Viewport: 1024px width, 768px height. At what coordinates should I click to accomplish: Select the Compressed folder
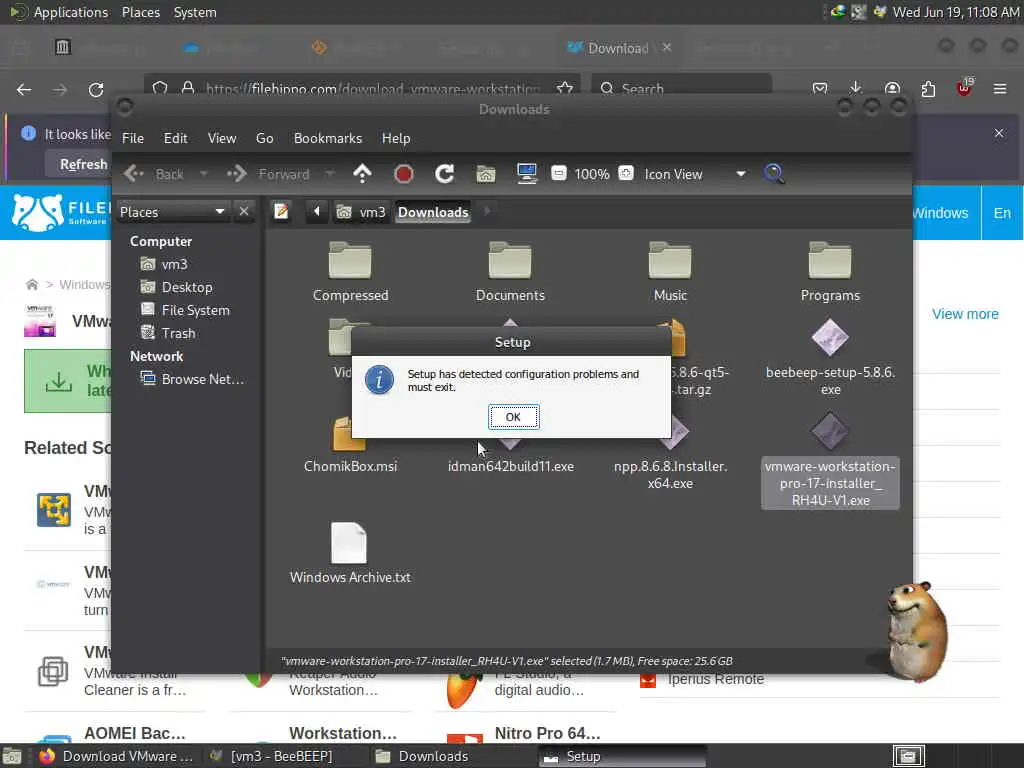pos(350,272)
